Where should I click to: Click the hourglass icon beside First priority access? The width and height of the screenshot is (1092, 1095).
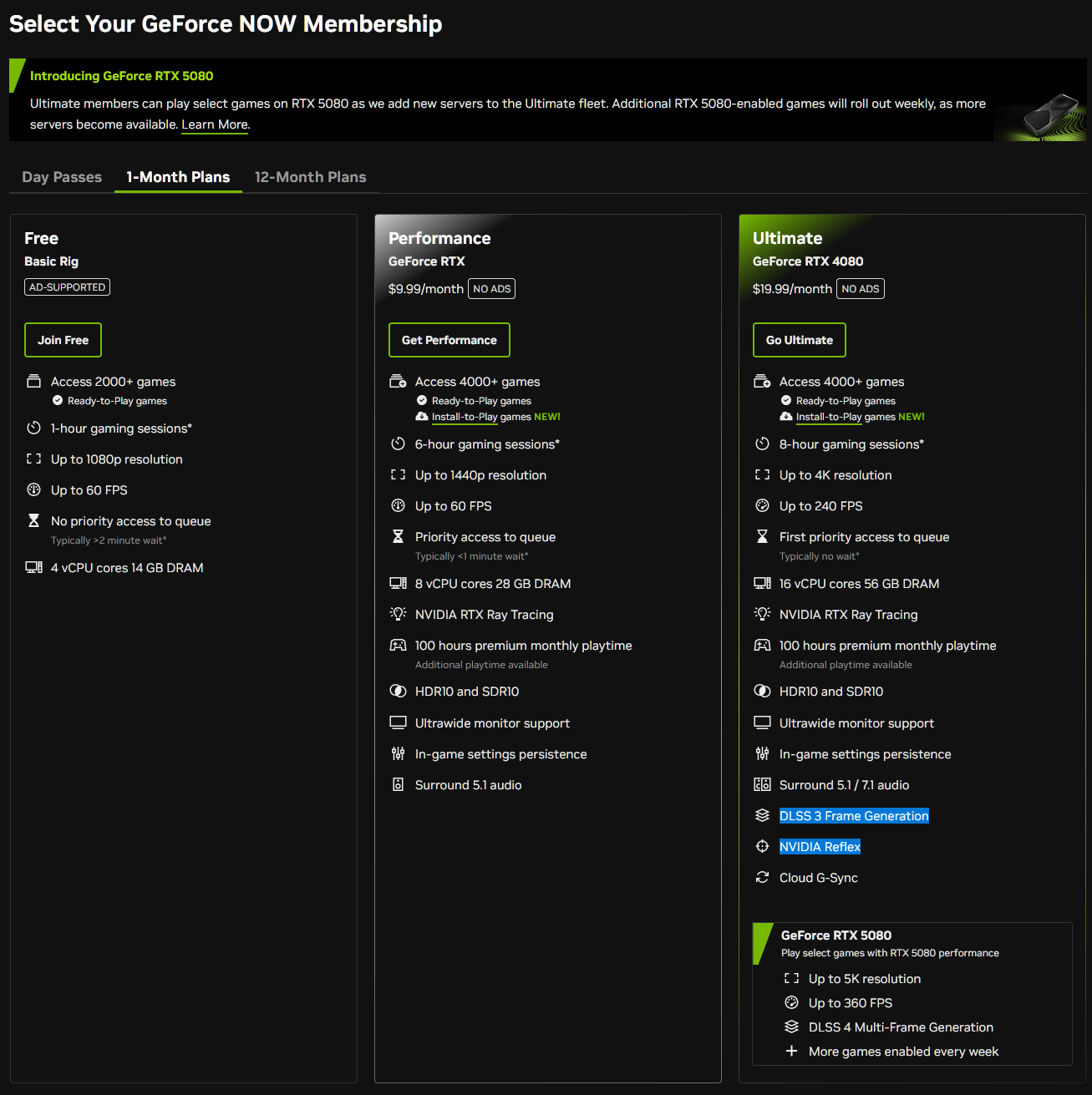click(762, 536)
